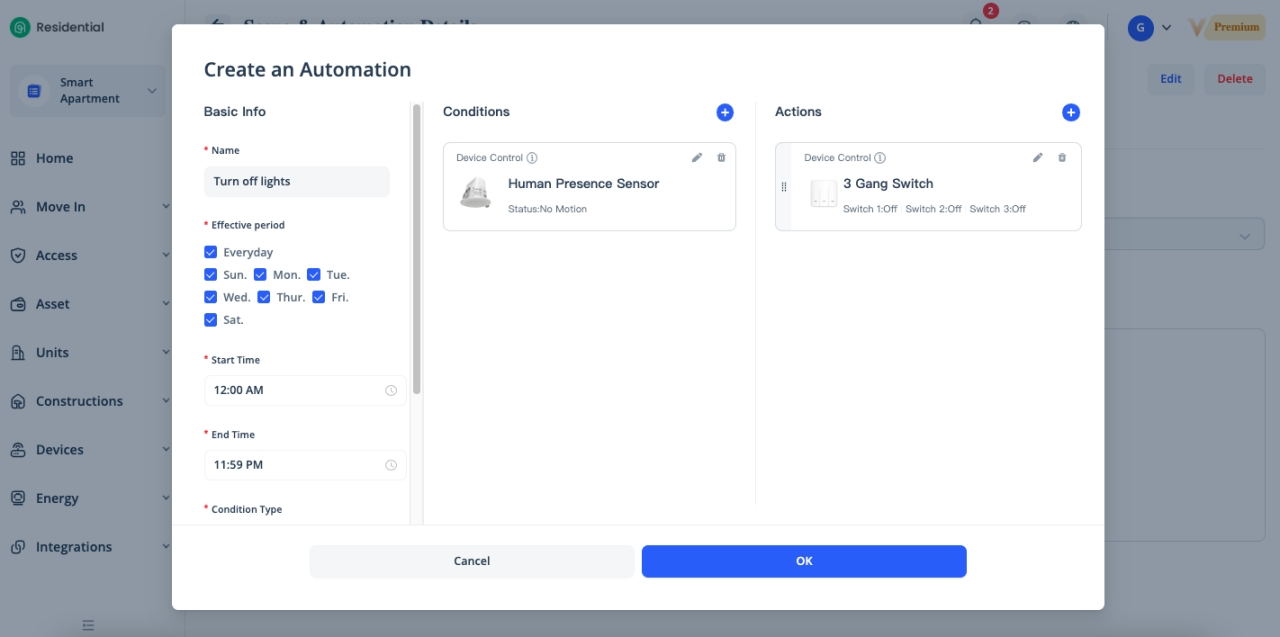Add a new condition with plus icon
The height and width of the screenshot is (637, 1280).
coord(725,113)
